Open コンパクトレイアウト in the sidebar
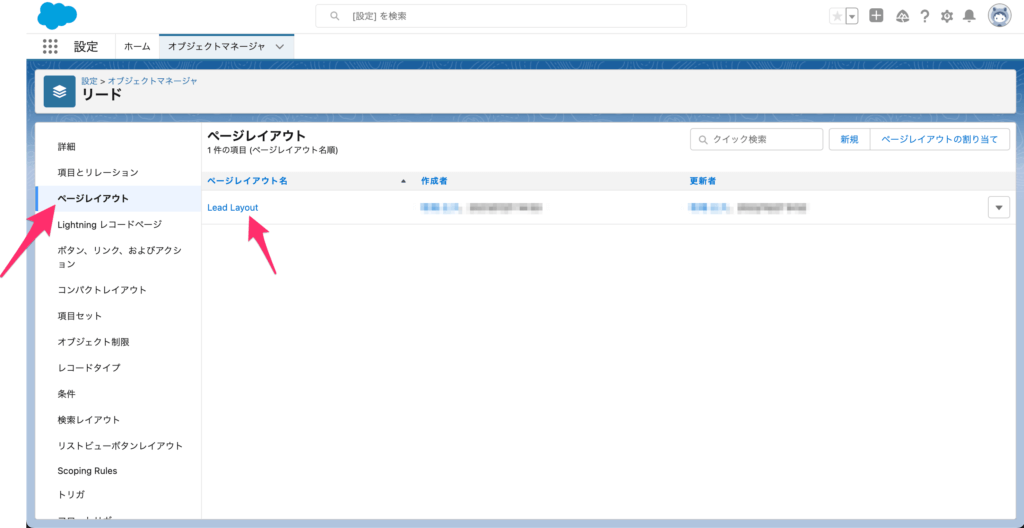This screenshot has width=1024, height=528. coord(102,289)
